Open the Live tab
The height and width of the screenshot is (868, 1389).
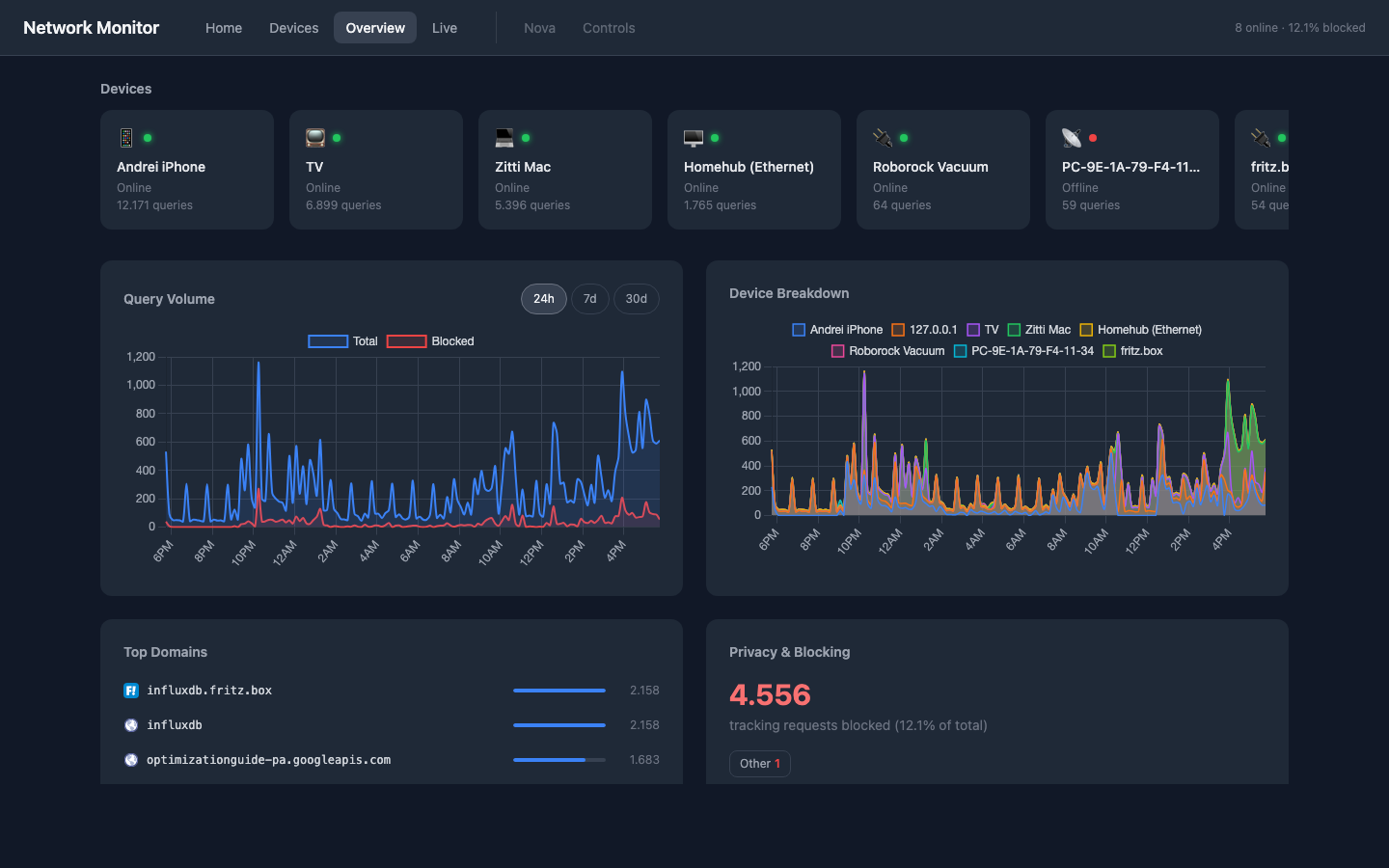point(445,28)
